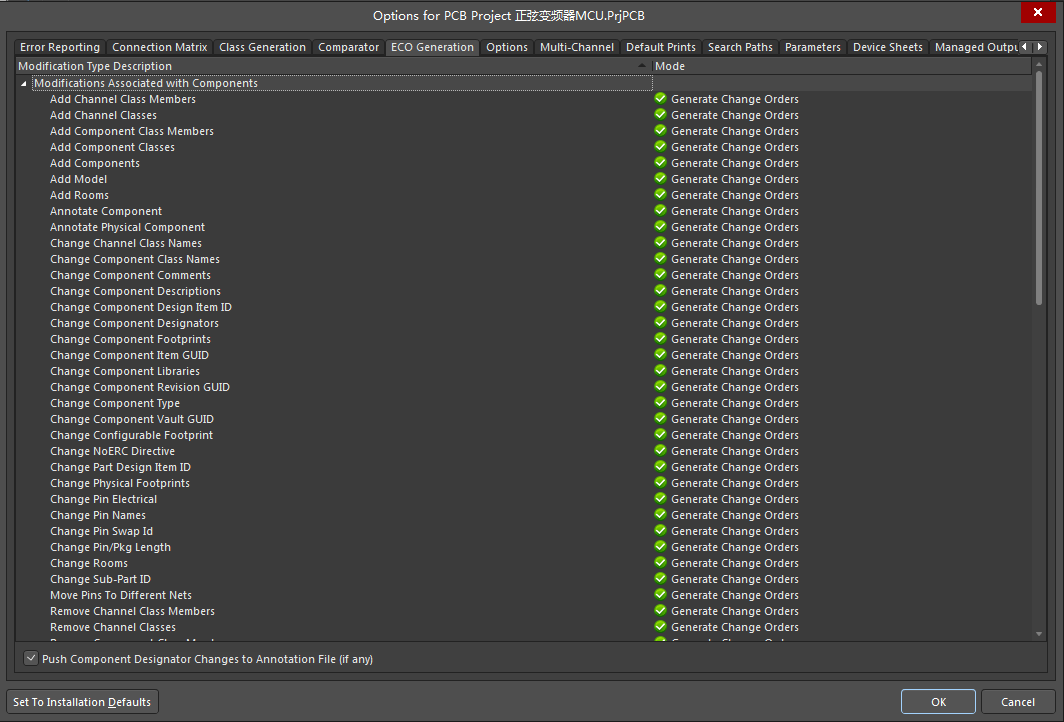Switch to the Error Reporting tab

[59, 47]
